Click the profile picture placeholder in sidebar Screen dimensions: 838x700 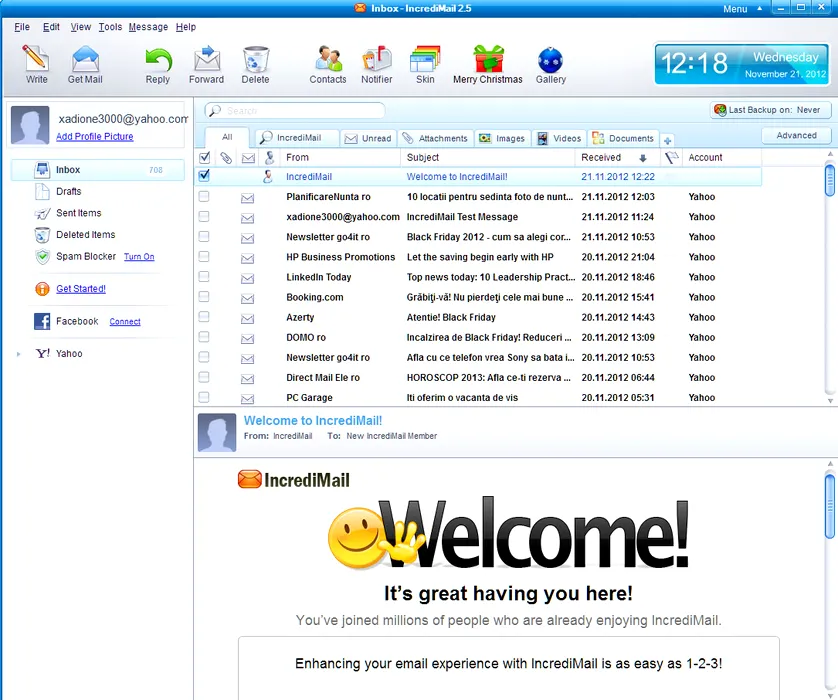tap(30, 125)
